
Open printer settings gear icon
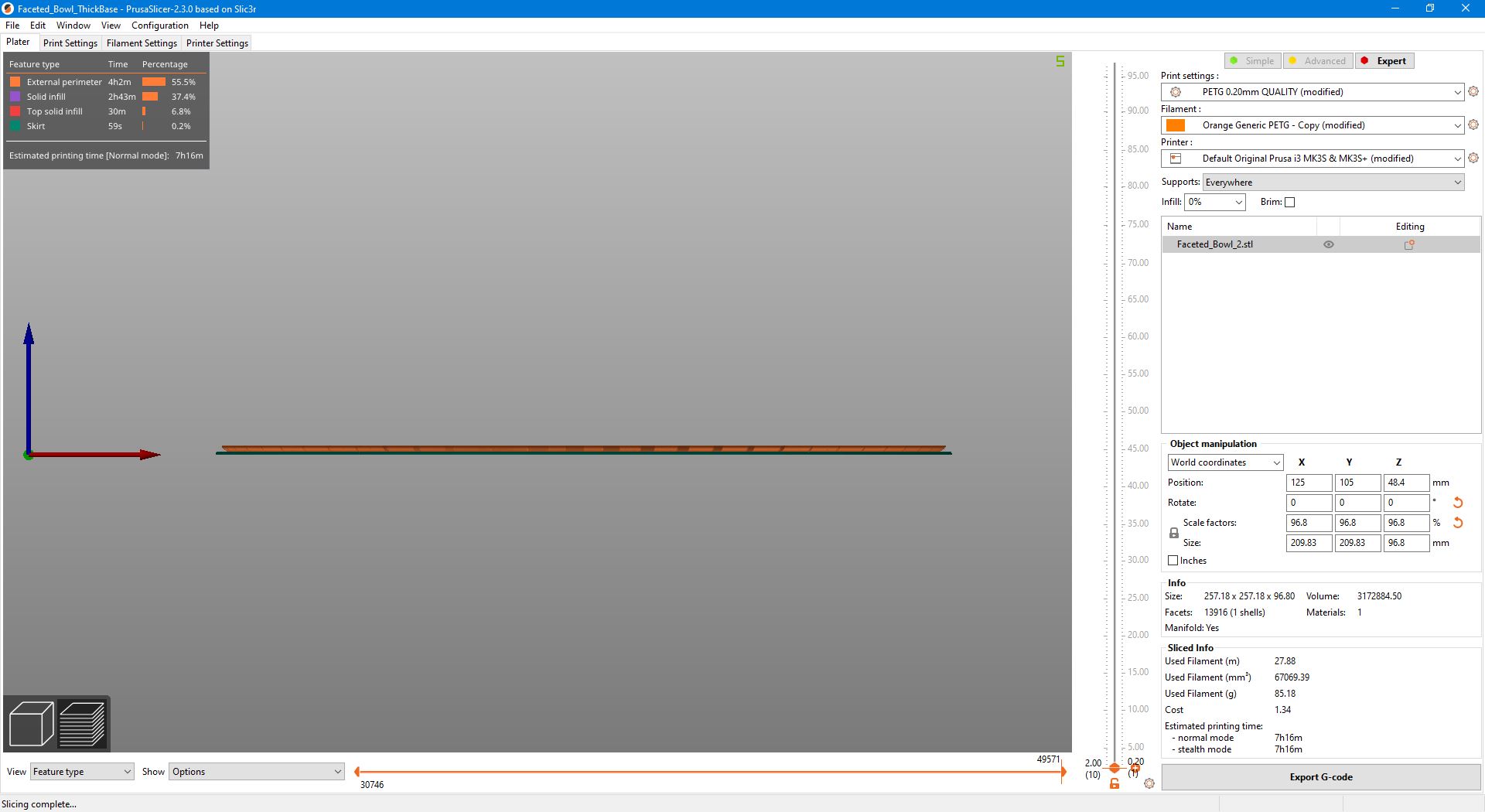tap(1473, 158)
